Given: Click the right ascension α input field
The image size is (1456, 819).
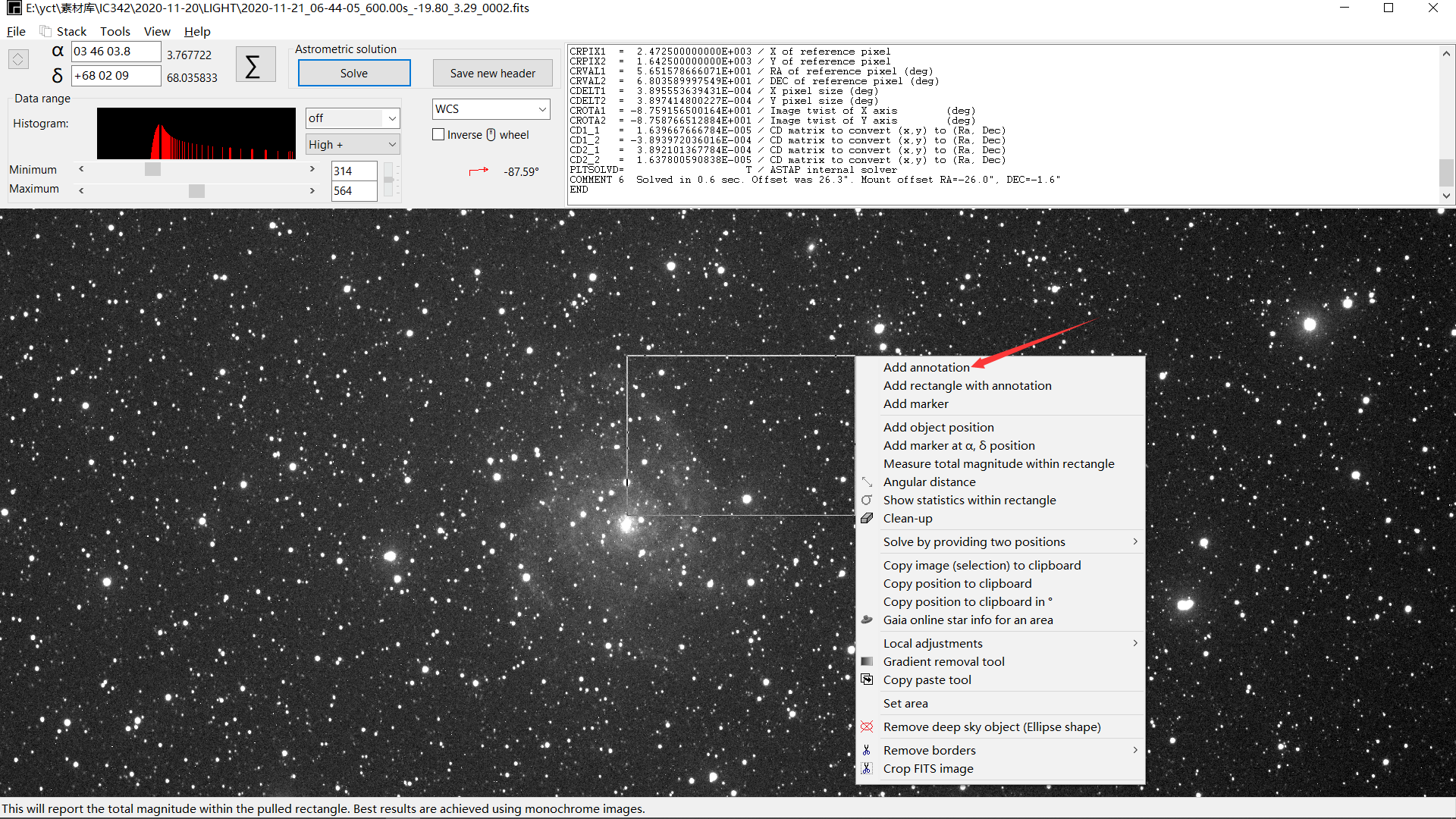Looking at the screenshot, I should tap(116, 52).
